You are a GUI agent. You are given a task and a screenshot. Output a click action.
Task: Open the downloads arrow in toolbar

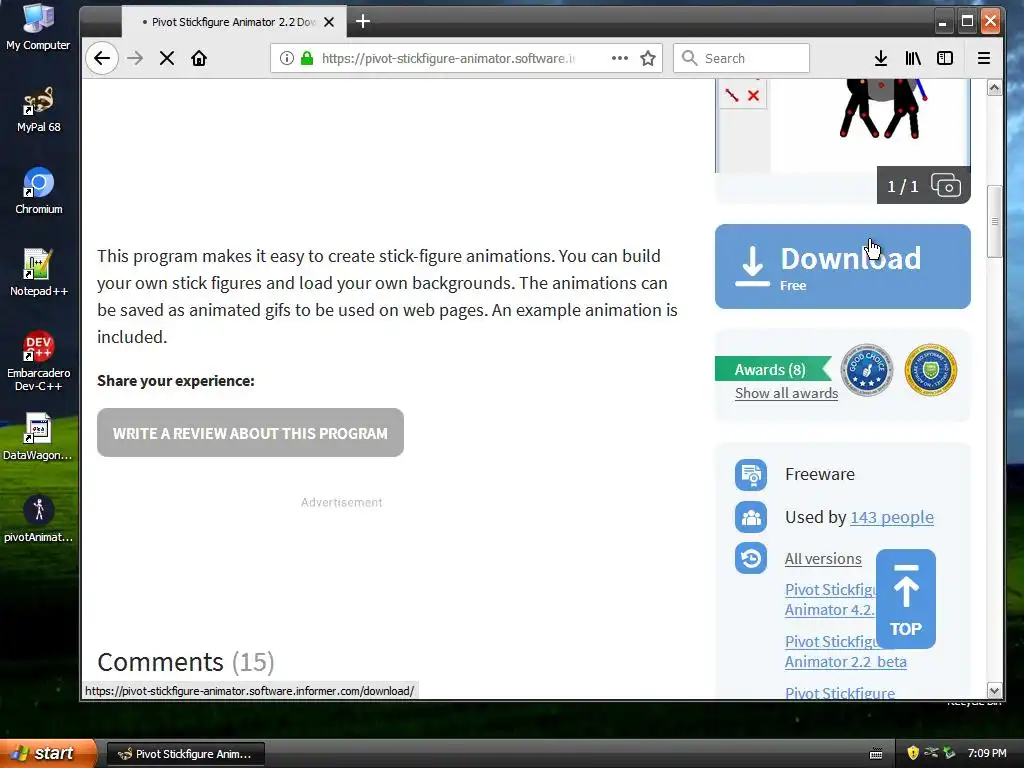click(x=880, y=58)
